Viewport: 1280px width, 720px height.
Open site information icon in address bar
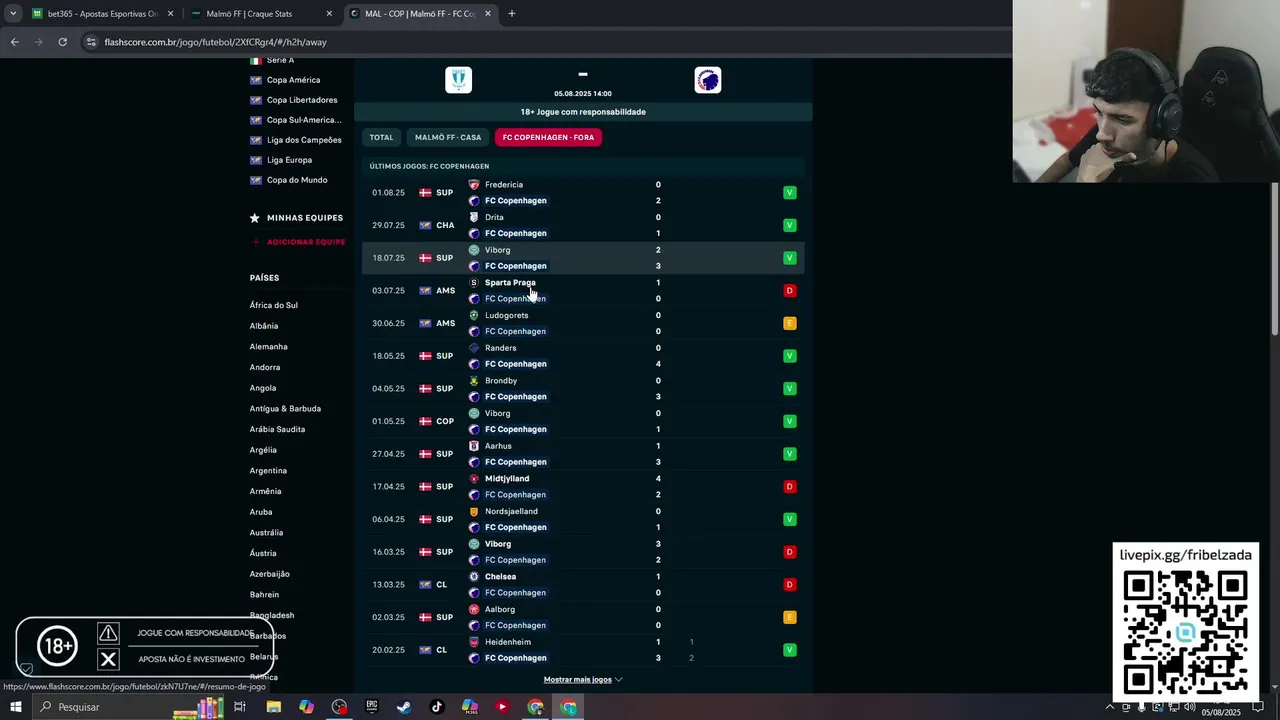pyautogui.click(x=91, y=42)
